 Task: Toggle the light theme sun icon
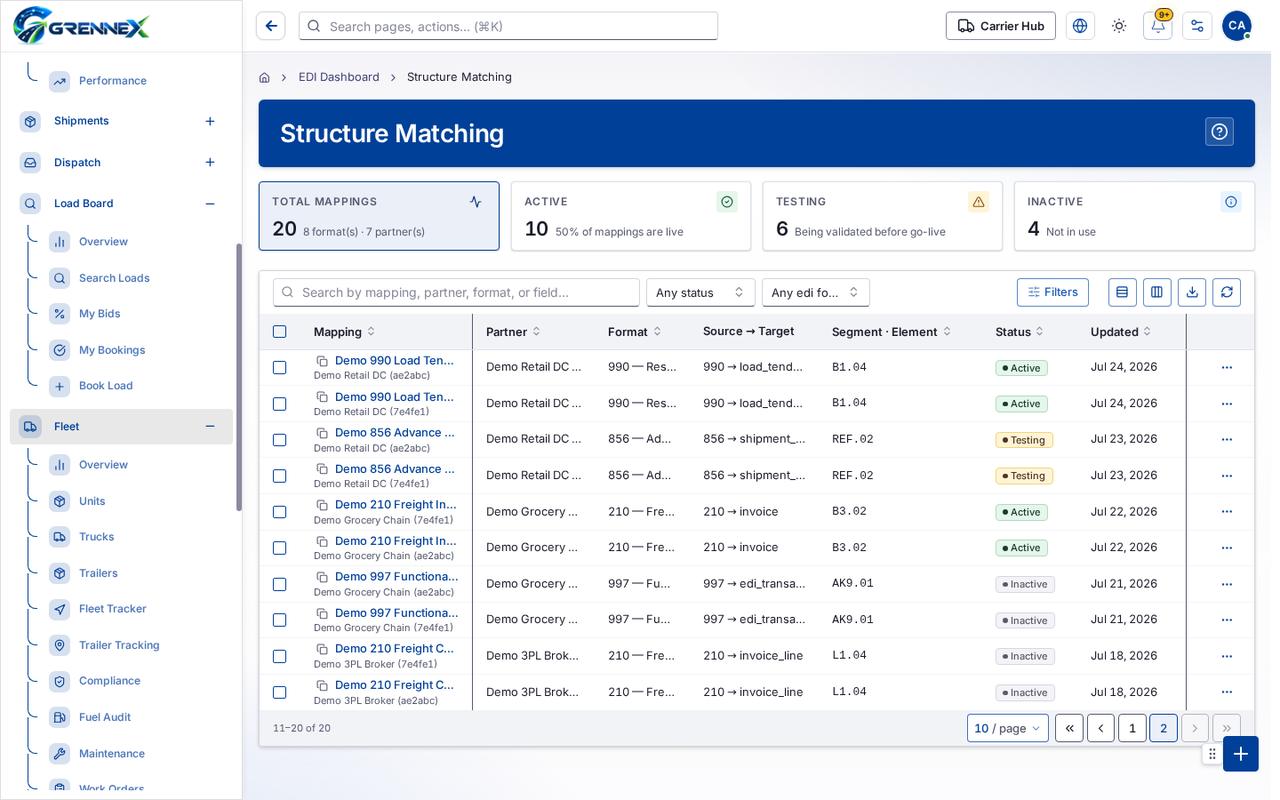(x=1119, y=26)
